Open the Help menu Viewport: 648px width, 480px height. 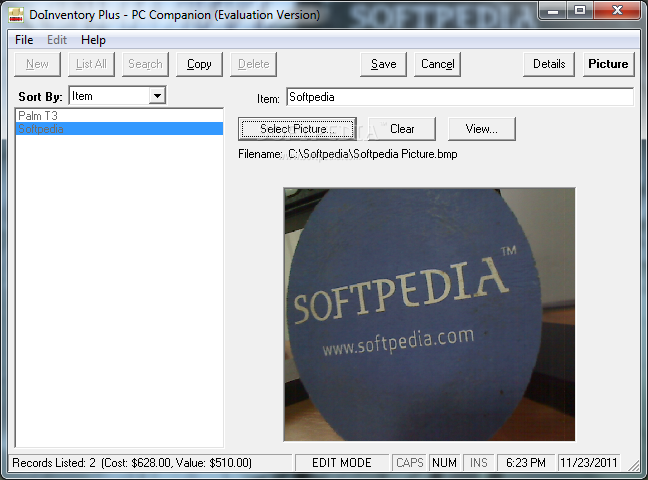93,40
